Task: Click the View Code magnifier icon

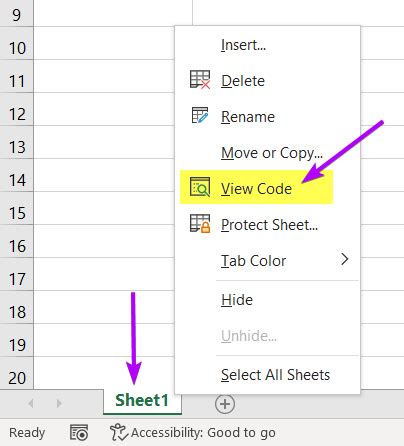Action: point(200,187)
